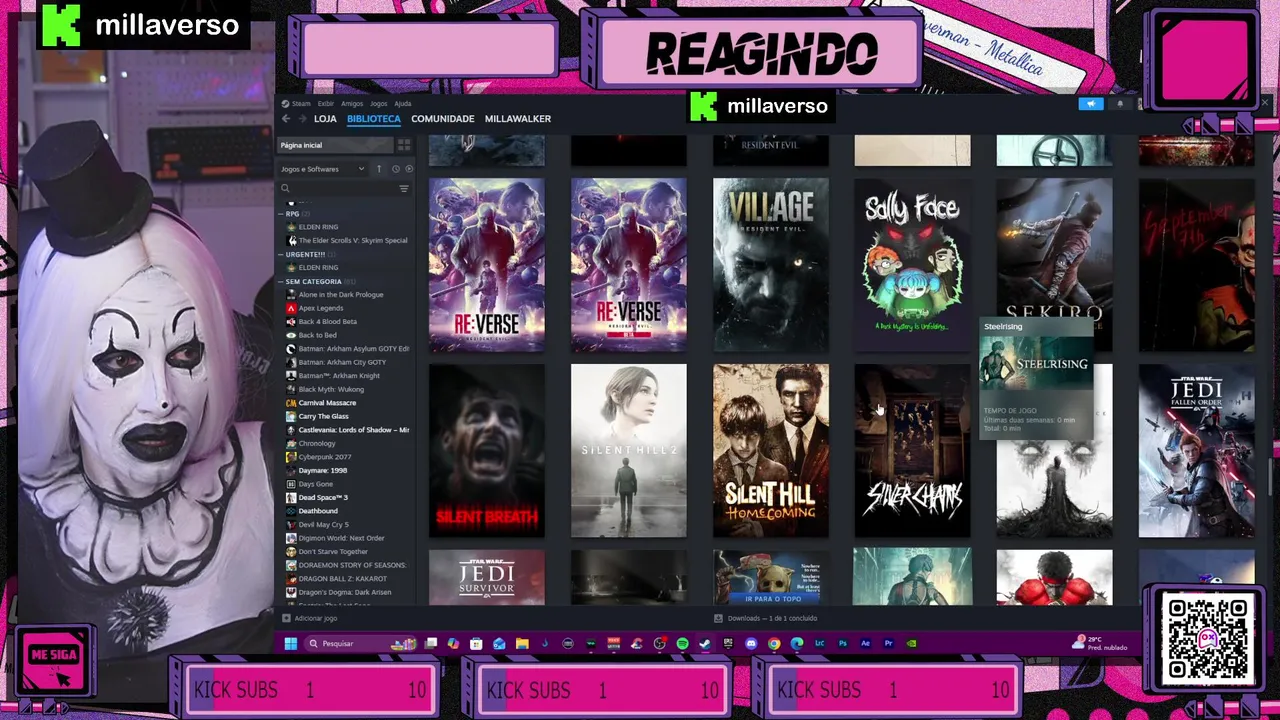
Task: Select Cyberpunk 2077 in game list
Action: (x=324, y=457)
